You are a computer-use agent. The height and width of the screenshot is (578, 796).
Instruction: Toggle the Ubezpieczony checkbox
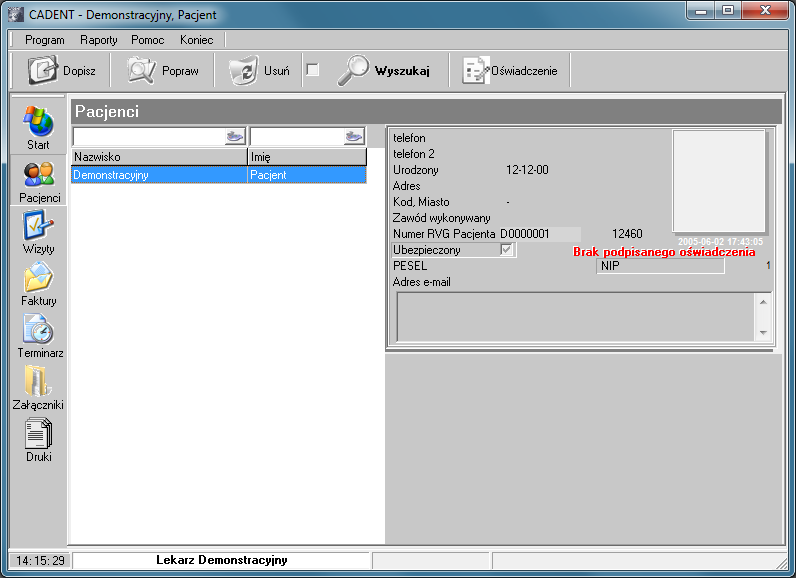click(507, 250)
